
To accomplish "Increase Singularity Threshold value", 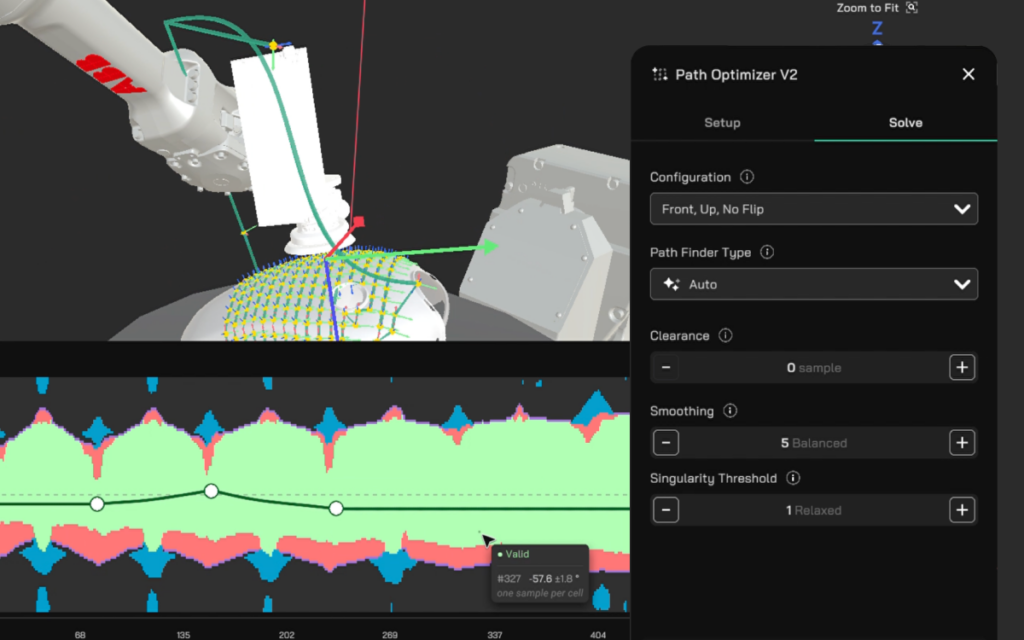I will coord(962,510).
